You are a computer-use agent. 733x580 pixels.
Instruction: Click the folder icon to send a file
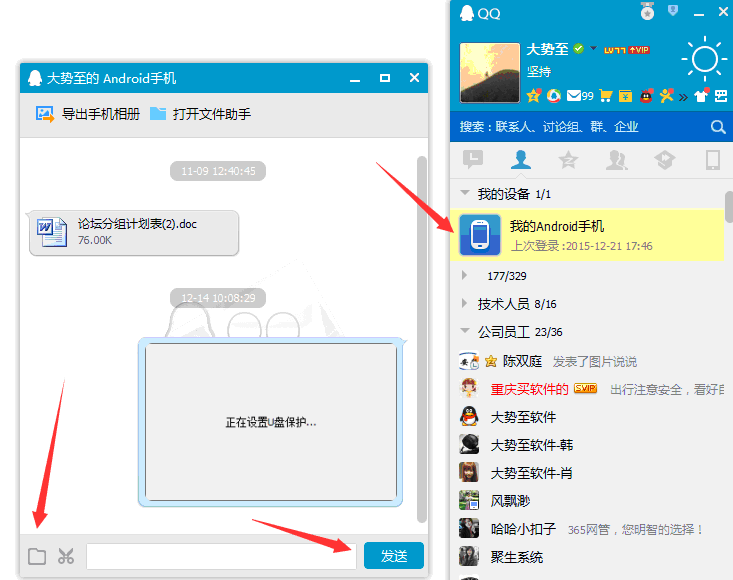point(37,556)
